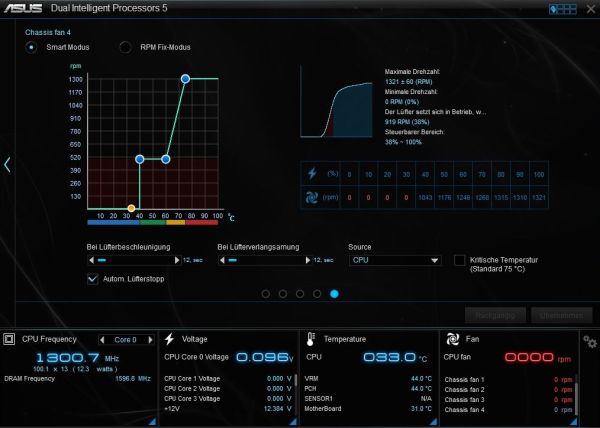Switch to previous core with left arrow
Image resolution: width=600 pixels, height=428 pixels.
point(102,340)
